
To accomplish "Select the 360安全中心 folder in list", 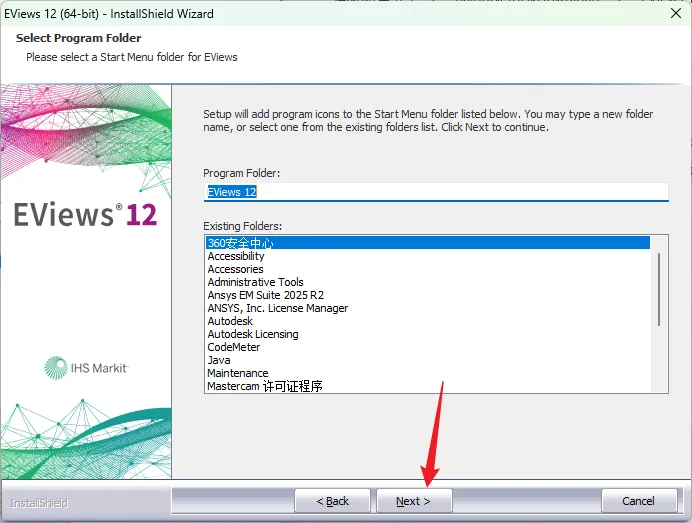I will (x=428, y=243).
